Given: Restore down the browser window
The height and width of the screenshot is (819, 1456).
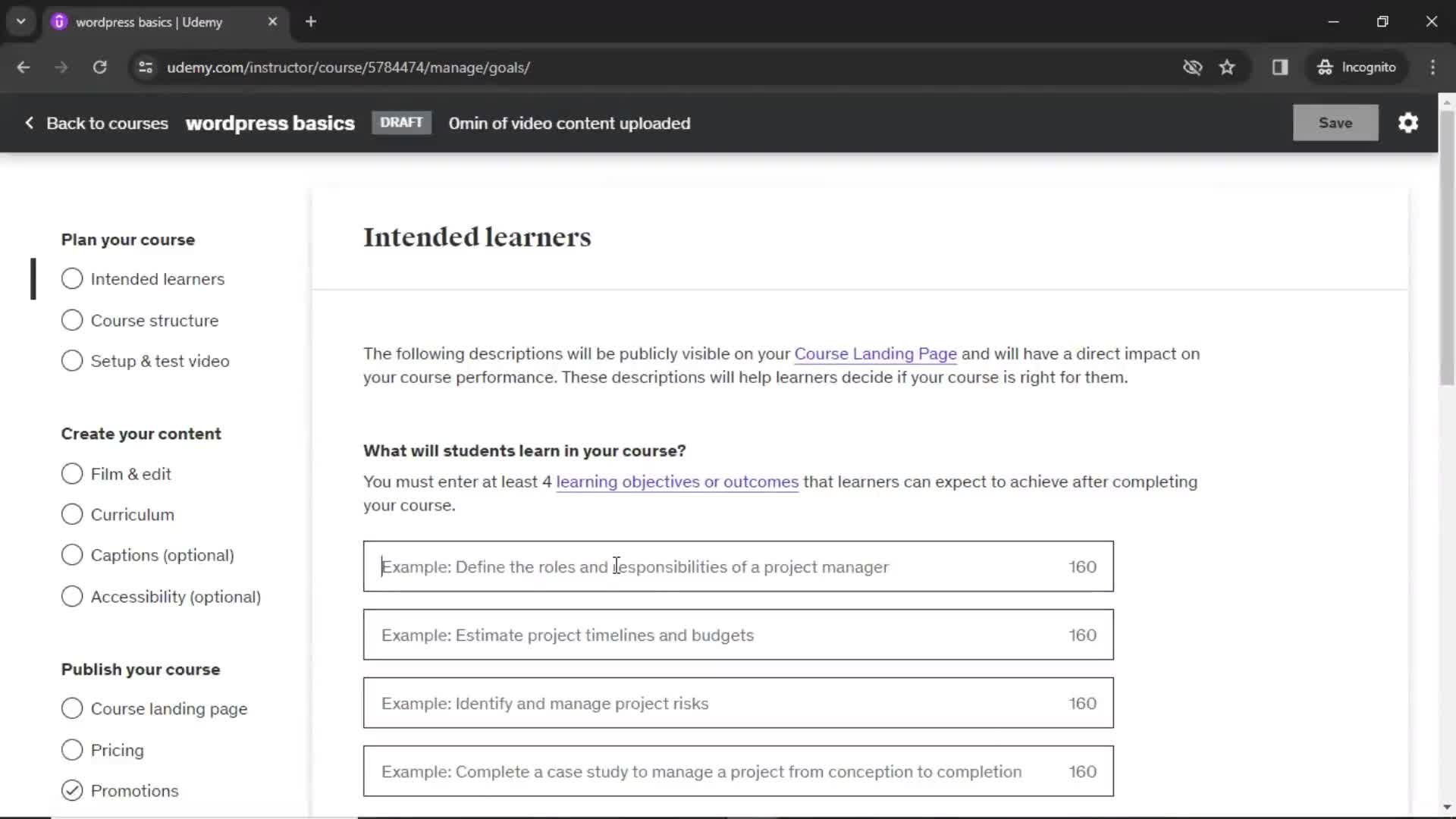Looking at the screenshot, I should click(x=1382, y=22).
